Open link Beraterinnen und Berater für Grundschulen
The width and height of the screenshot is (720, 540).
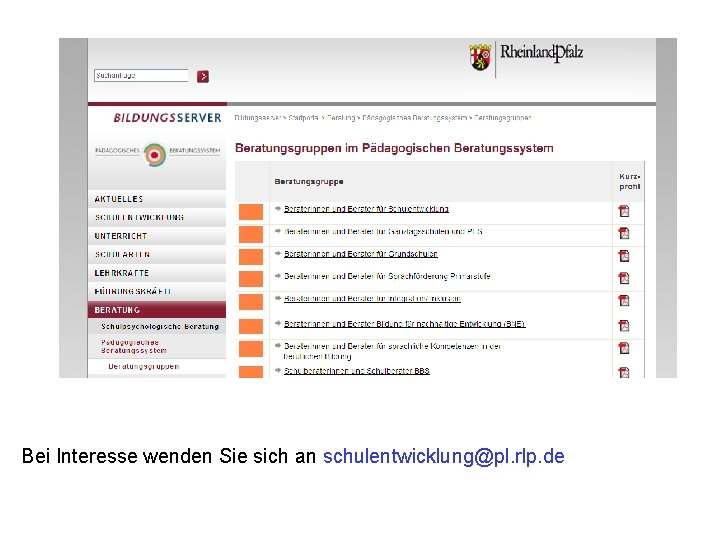[x=360, y=254]
